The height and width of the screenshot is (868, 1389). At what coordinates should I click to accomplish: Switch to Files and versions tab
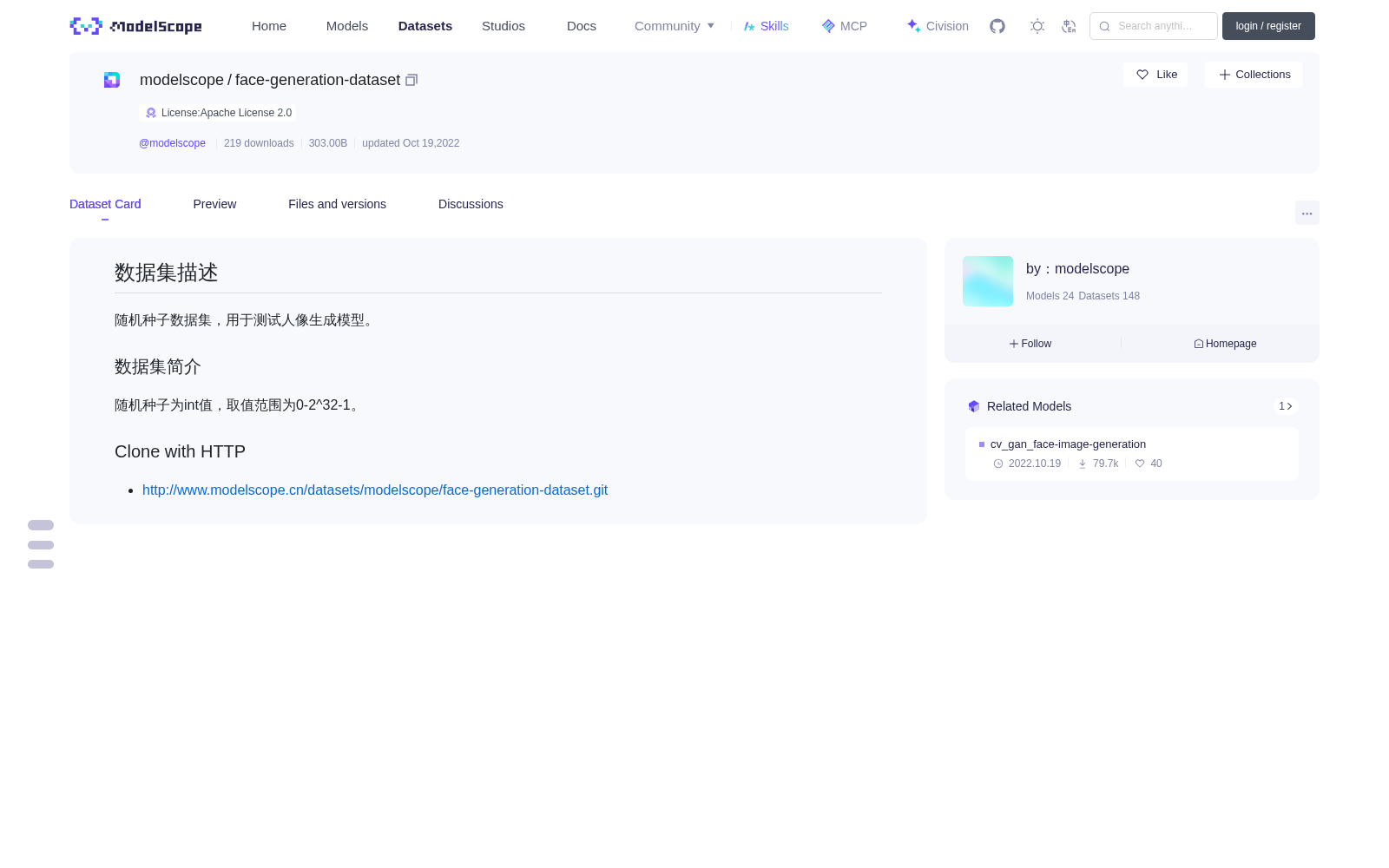[x=337, y=204]
